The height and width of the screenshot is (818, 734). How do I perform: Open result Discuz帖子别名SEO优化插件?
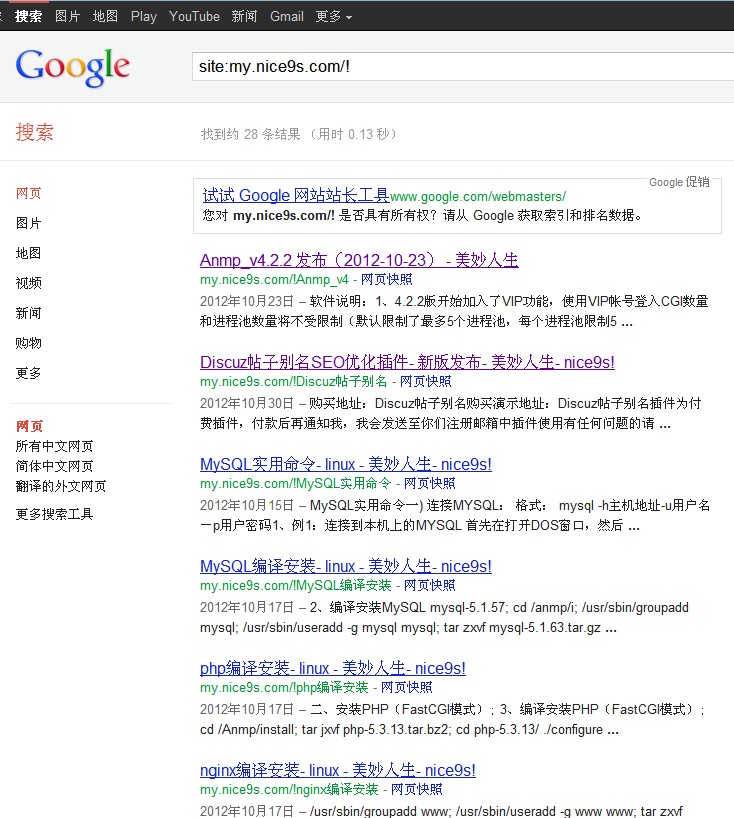coord(407,362)
